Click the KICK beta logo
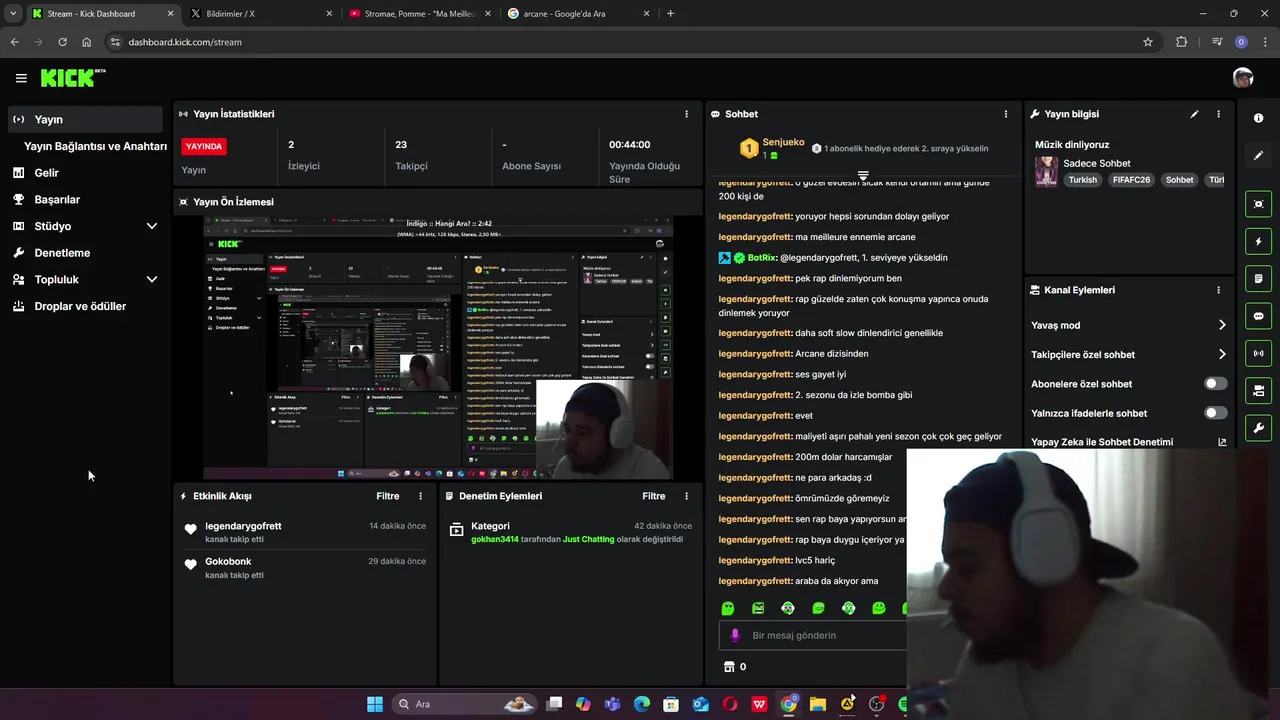The image size is (1280, 720). 73,78
